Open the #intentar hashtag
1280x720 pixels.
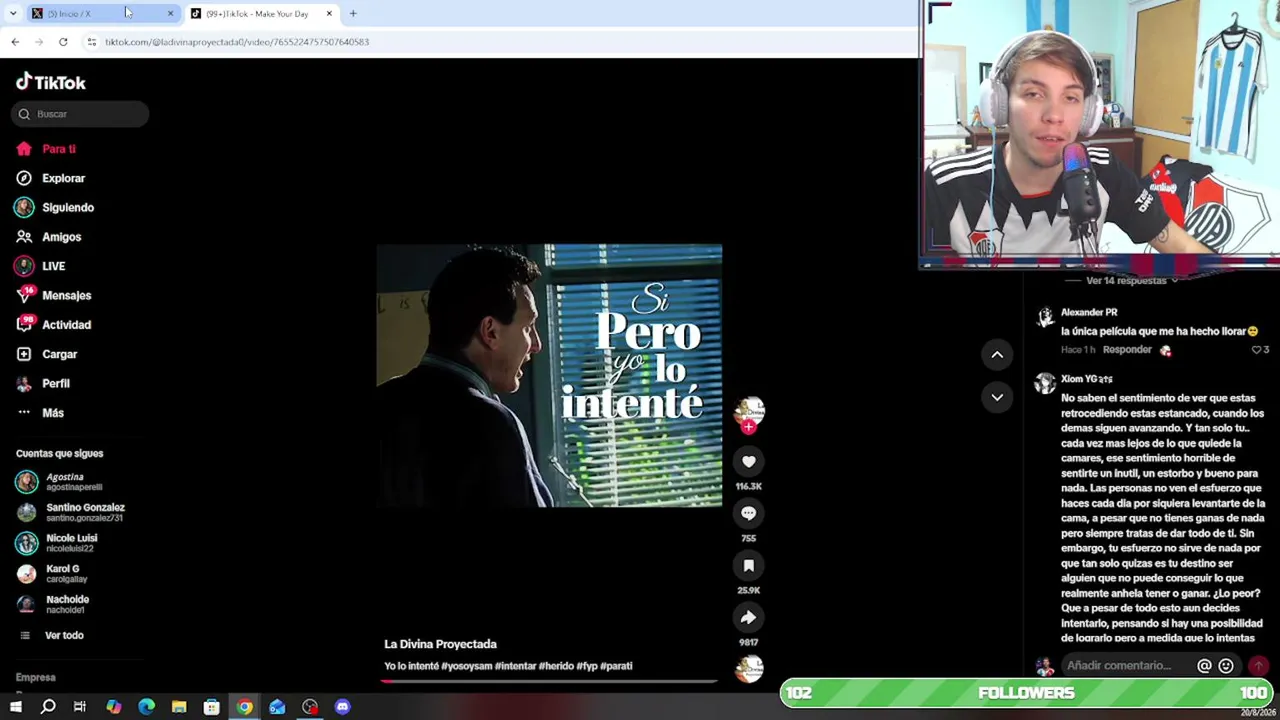515,666
